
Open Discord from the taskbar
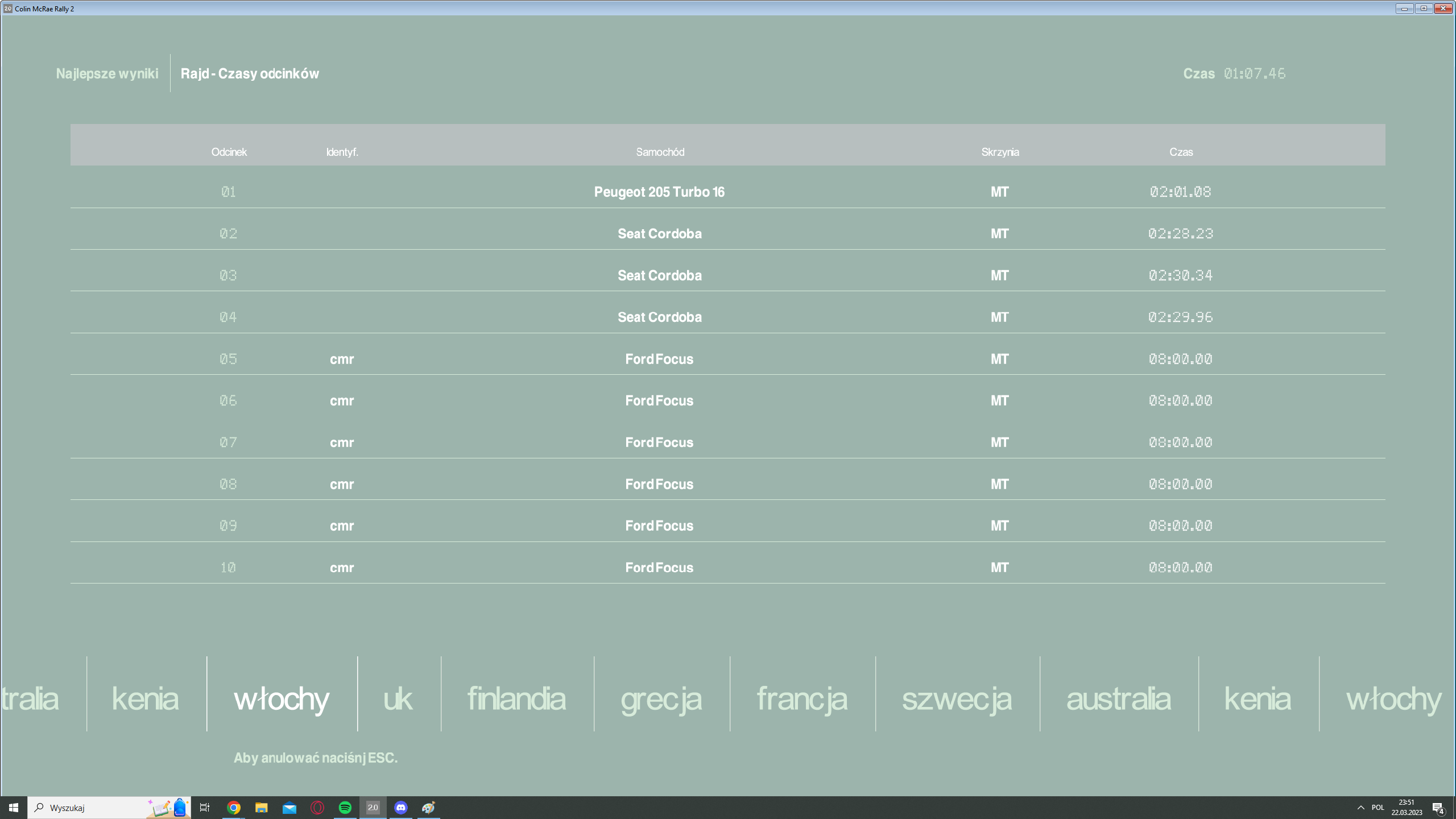pos(401,808)
